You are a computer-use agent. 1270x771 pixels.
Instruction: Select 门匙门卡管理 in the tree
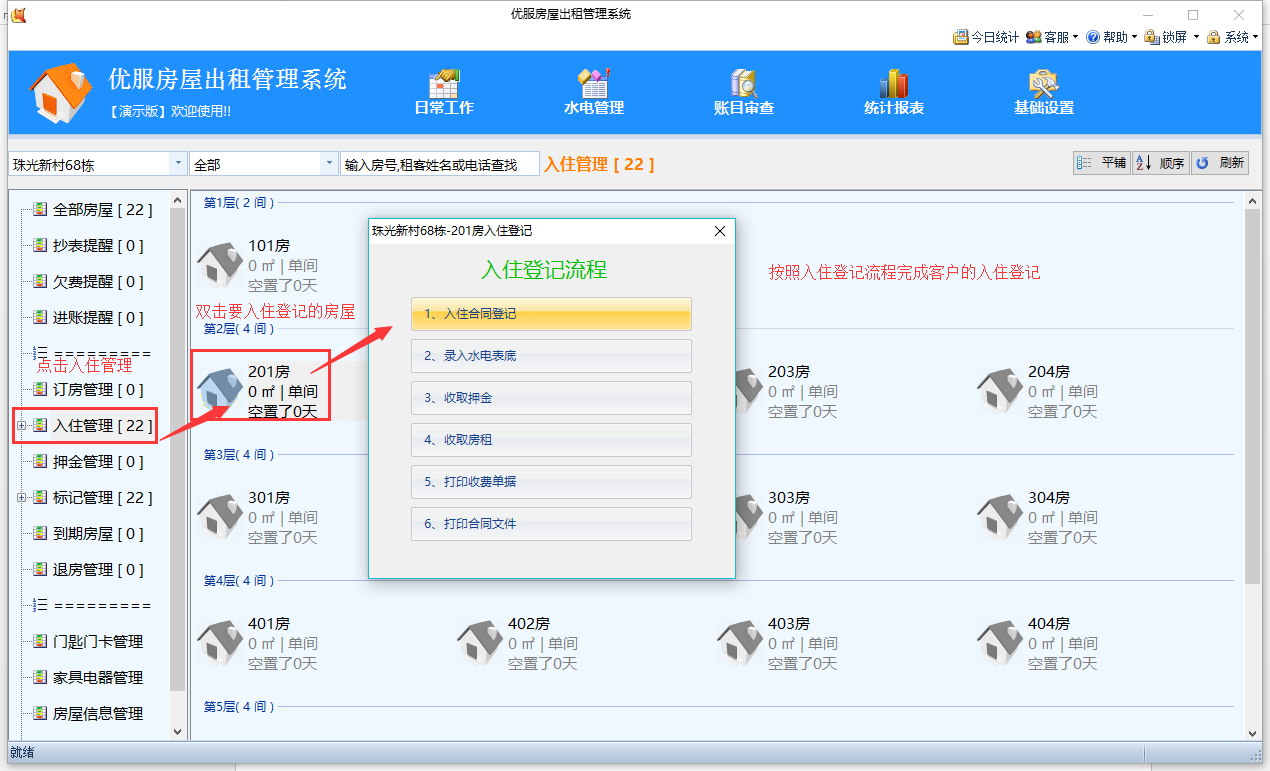97,642
